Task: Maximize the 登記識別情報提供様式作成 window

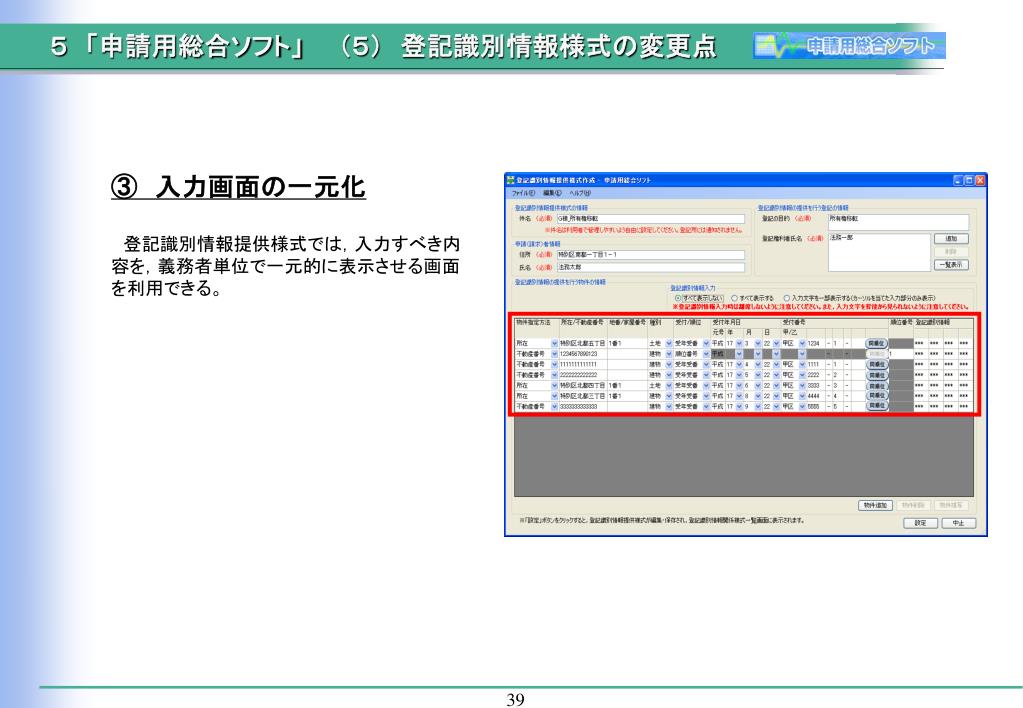Action: coord(970,180)
